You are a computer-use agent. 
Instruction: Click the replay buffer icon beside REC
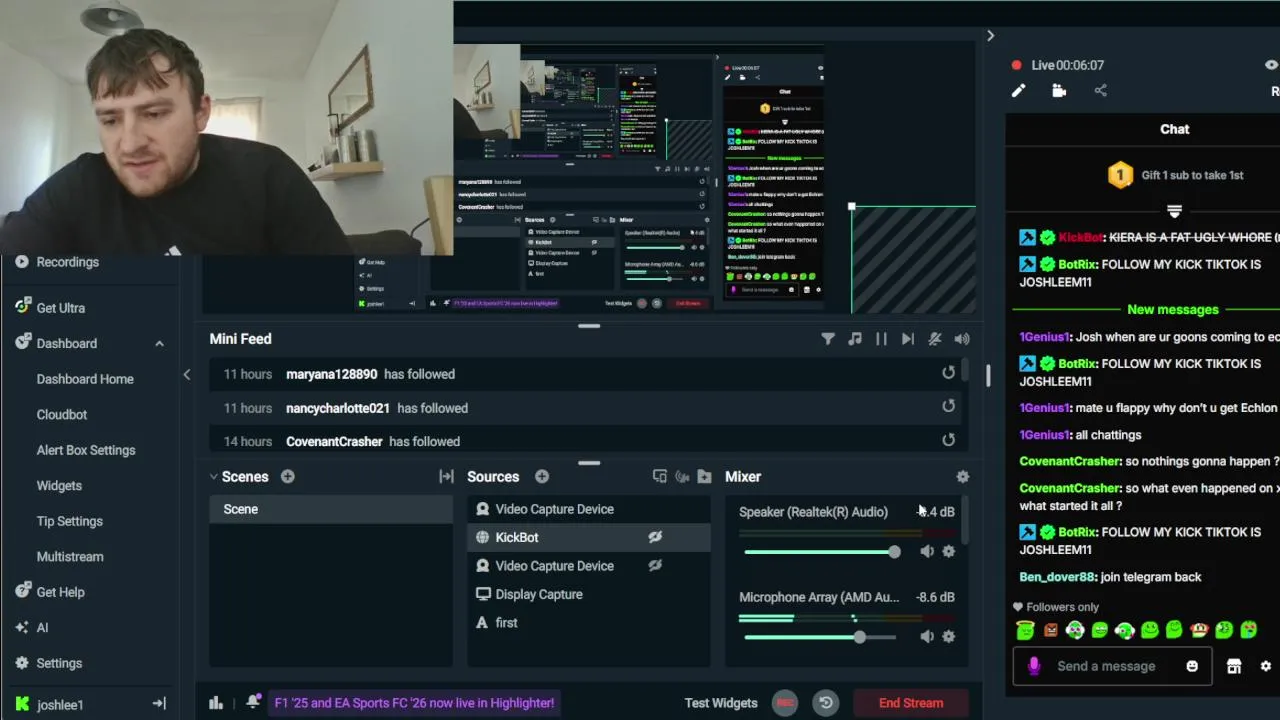826,703
